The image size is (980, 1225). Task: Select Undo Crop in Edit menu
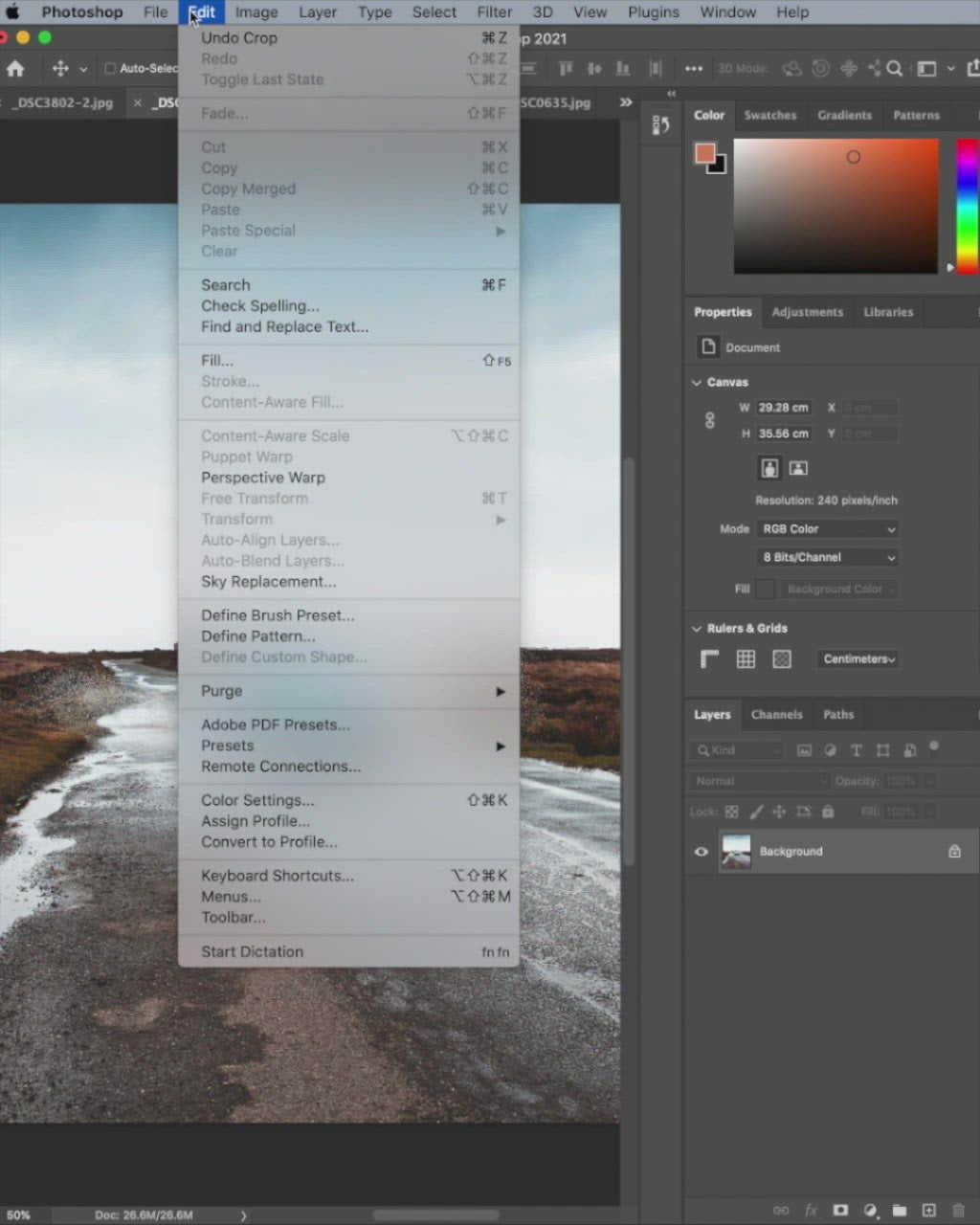click(239, 38)
